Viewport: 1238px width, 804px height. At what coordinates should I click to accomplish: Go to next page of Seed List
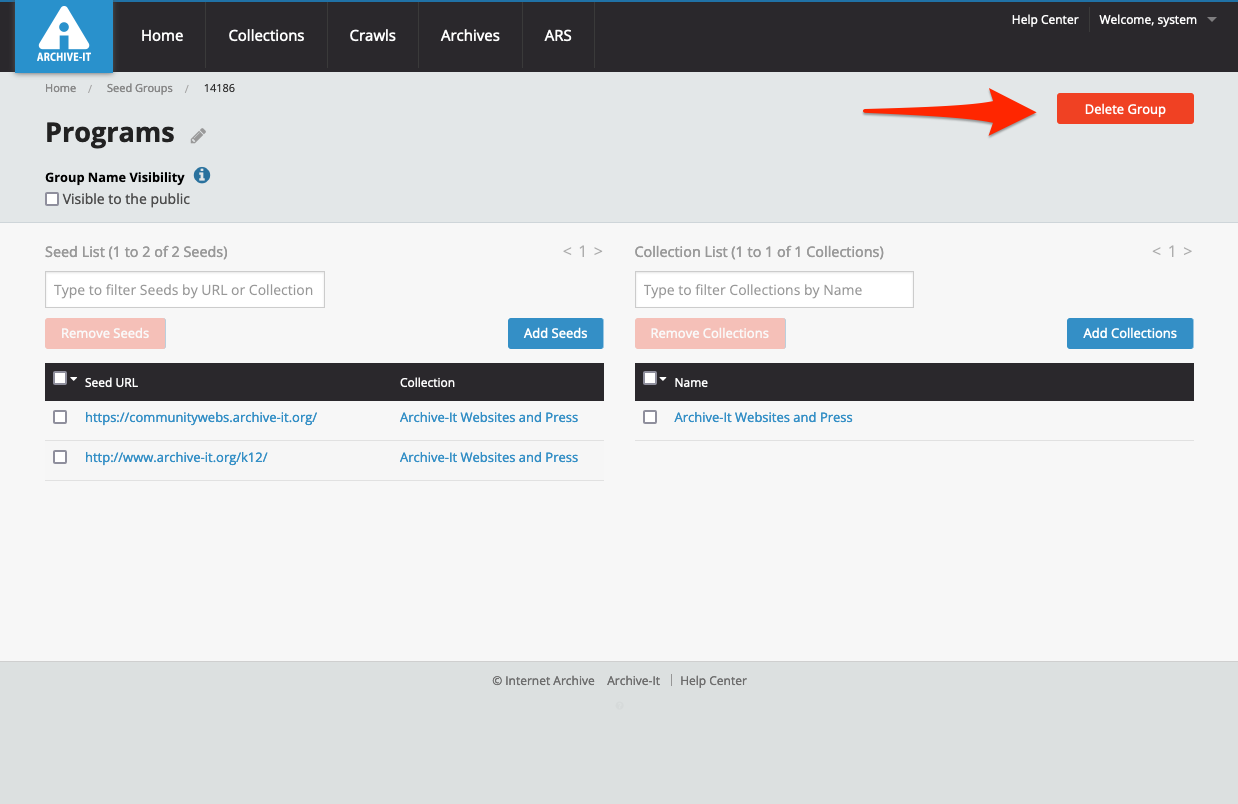click(598, 252)
